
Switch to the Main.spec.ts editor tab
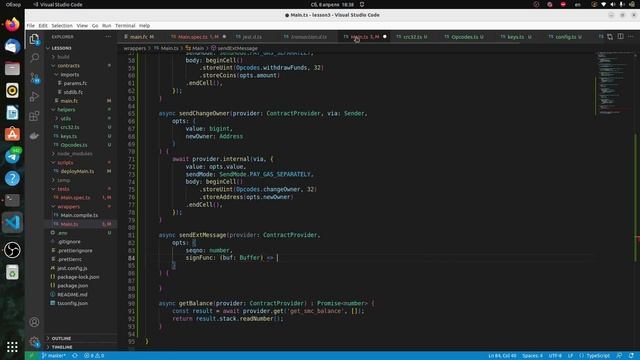tap(198, 37)
